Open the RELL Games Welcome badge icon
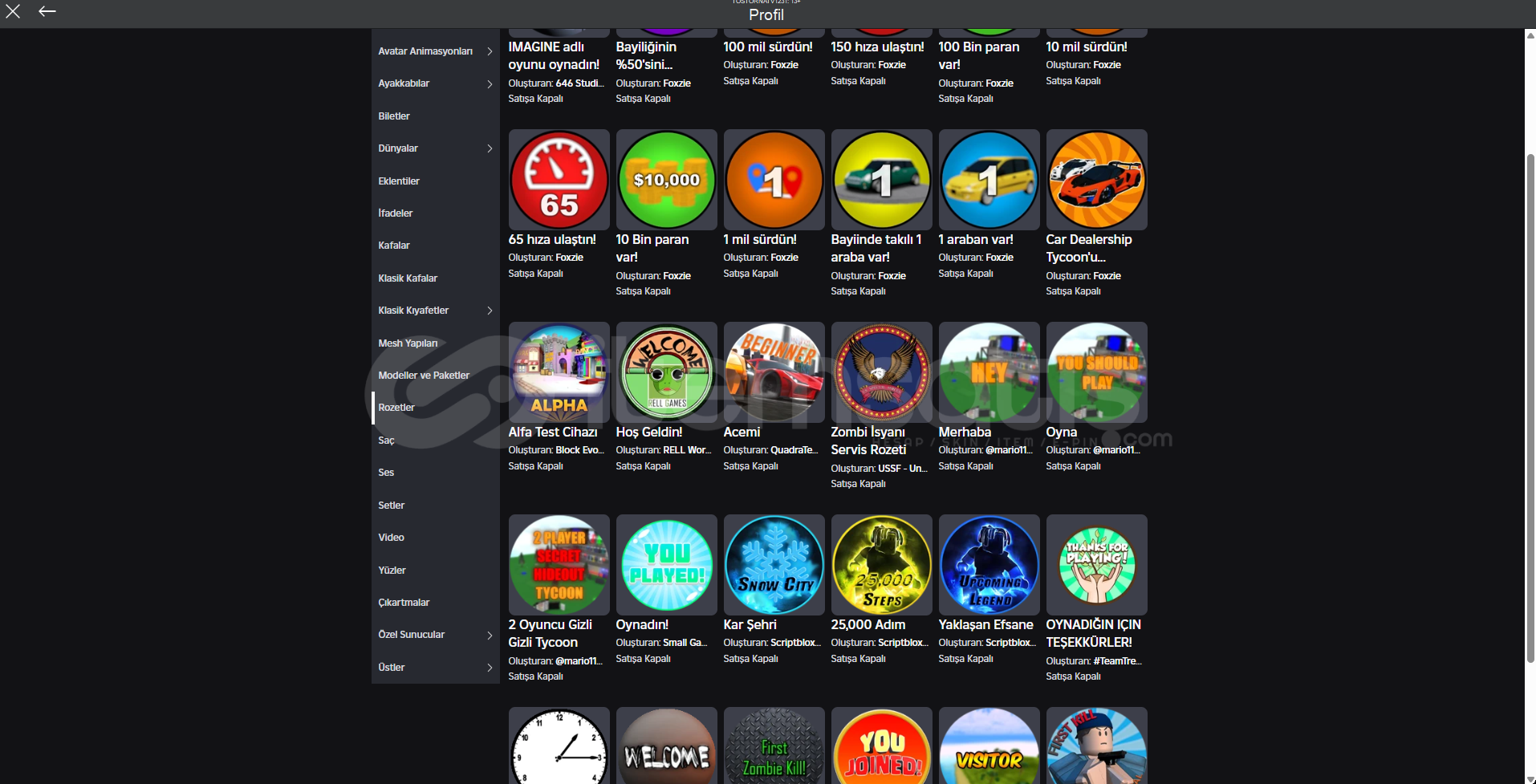Screen dimensions: 1536x784 (x=667, y=372)
